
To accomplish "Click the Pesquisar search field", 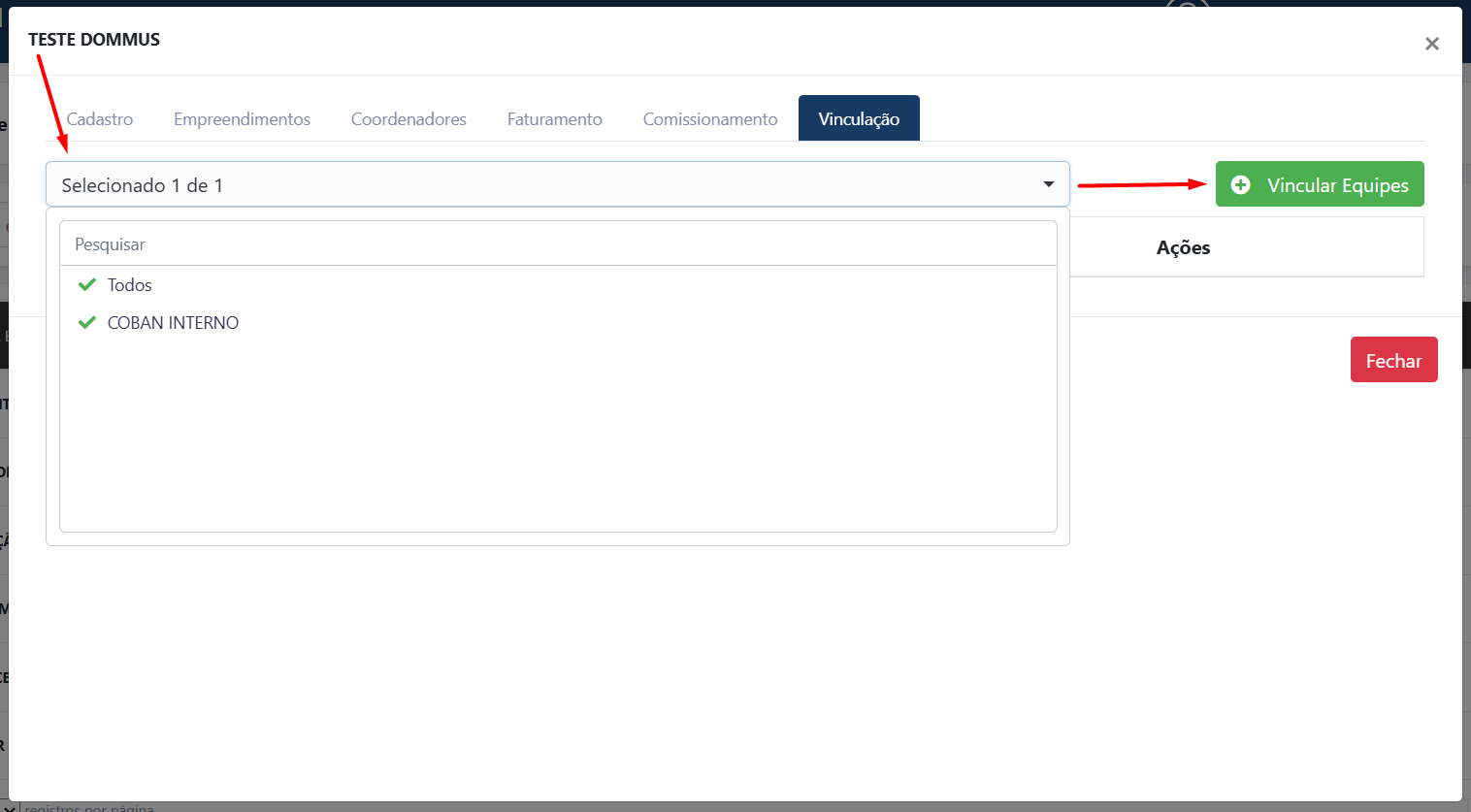I will (558, 244).
